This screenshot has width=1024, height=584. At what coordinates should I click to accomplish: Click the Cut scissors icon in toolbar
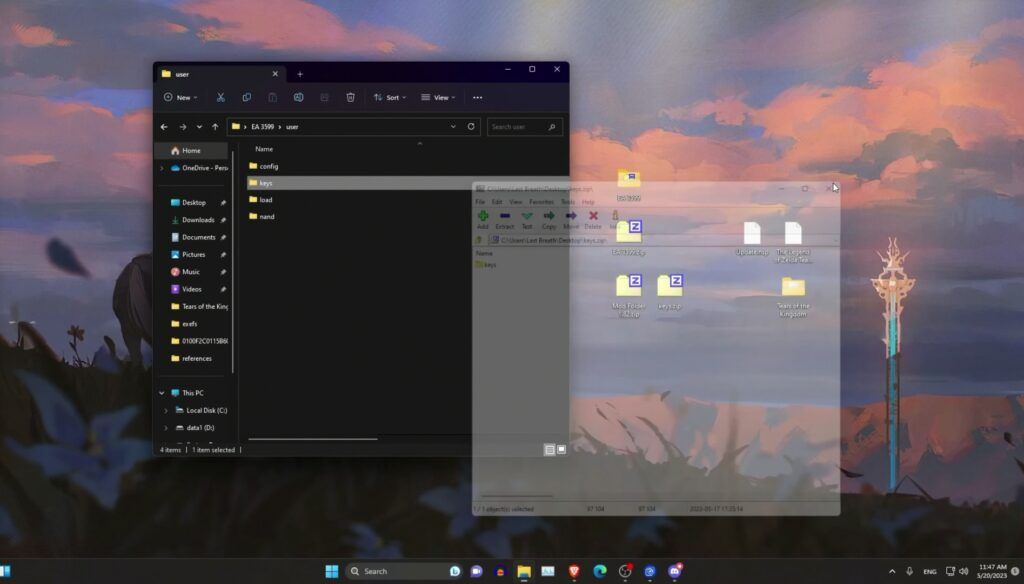point(221,97)
